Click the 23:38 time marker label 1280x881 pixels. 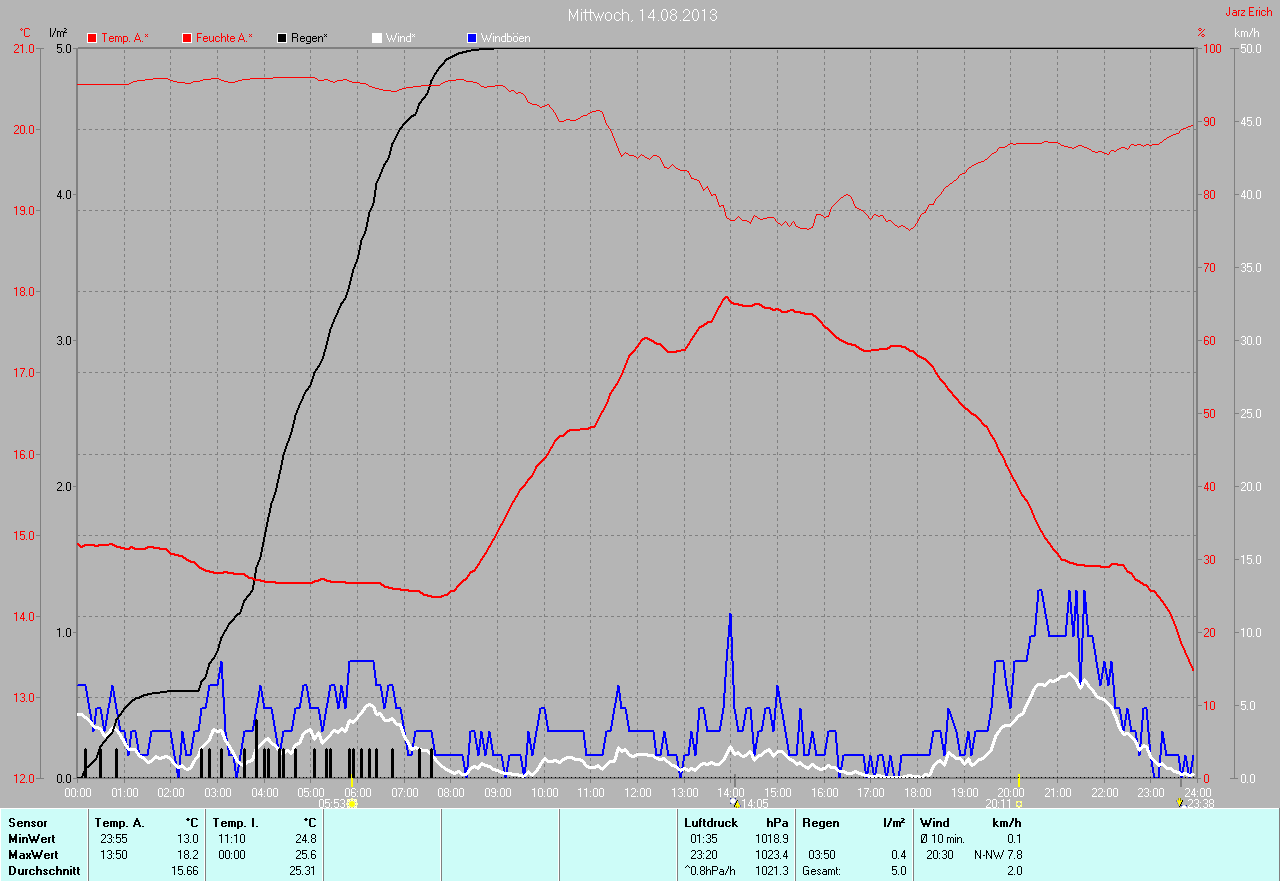point(1201,803)
